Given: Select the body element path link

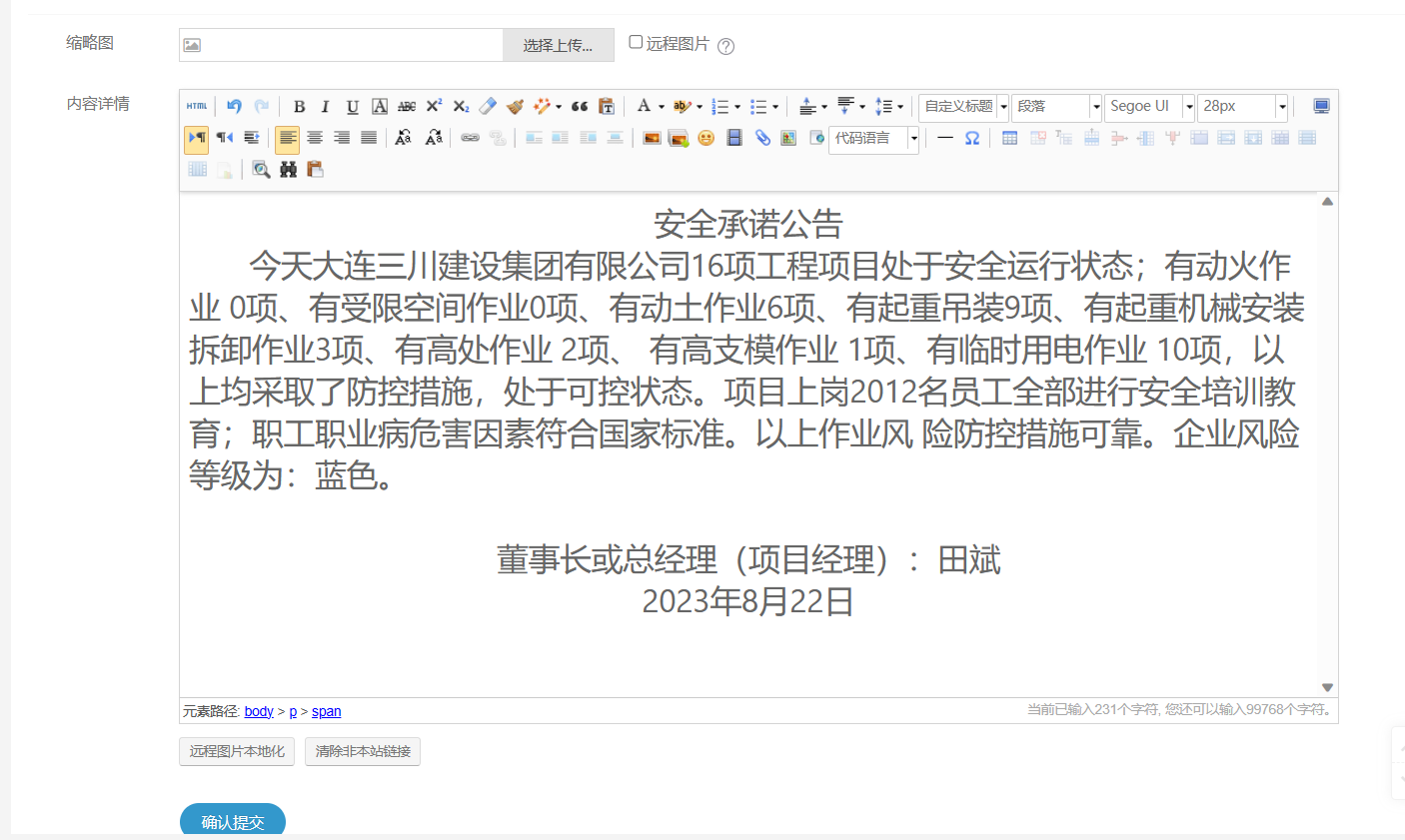Looking at the screenshot, I should point(259,711).
